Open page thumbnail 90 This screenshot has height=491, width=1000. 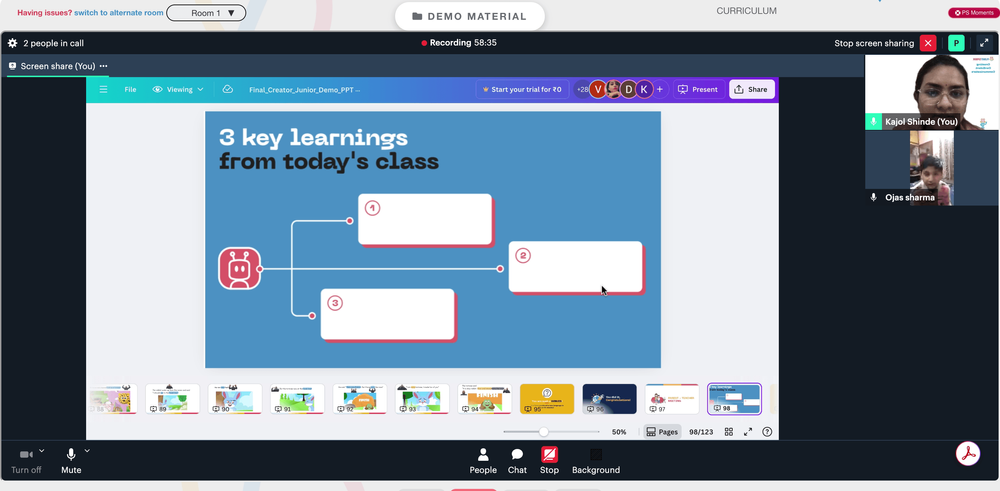pos(235,399)
